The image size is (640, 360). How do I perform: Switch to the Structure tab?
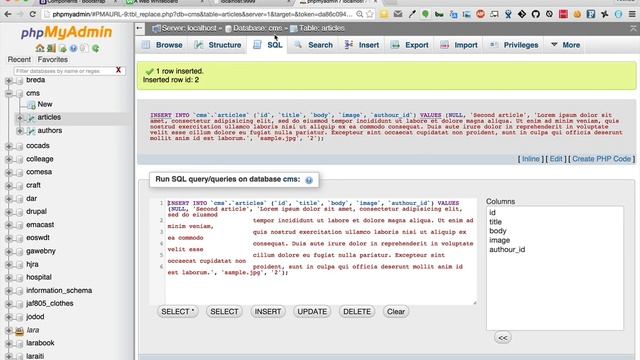(218, 45)
